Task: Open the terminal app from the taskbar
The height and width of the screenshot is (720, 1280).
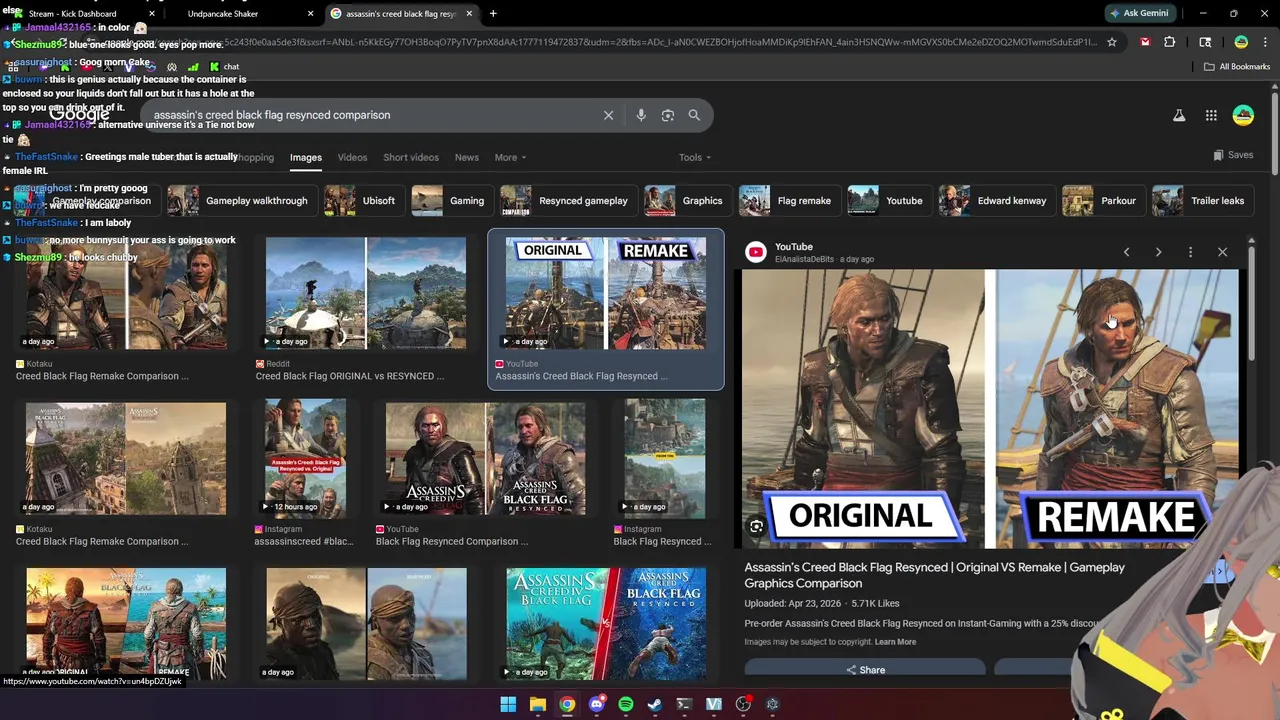Action: click(x=684, y=704)
